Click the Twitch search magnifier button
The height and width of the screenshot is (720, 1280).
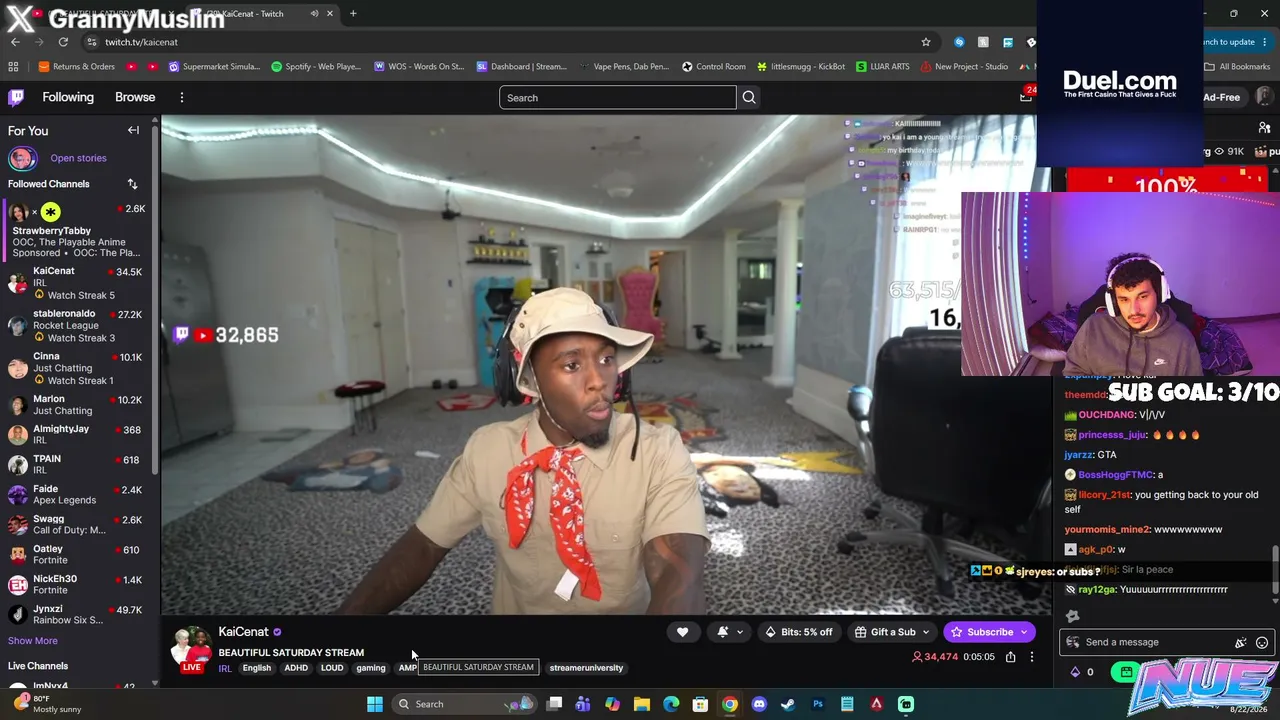(749, 97)
